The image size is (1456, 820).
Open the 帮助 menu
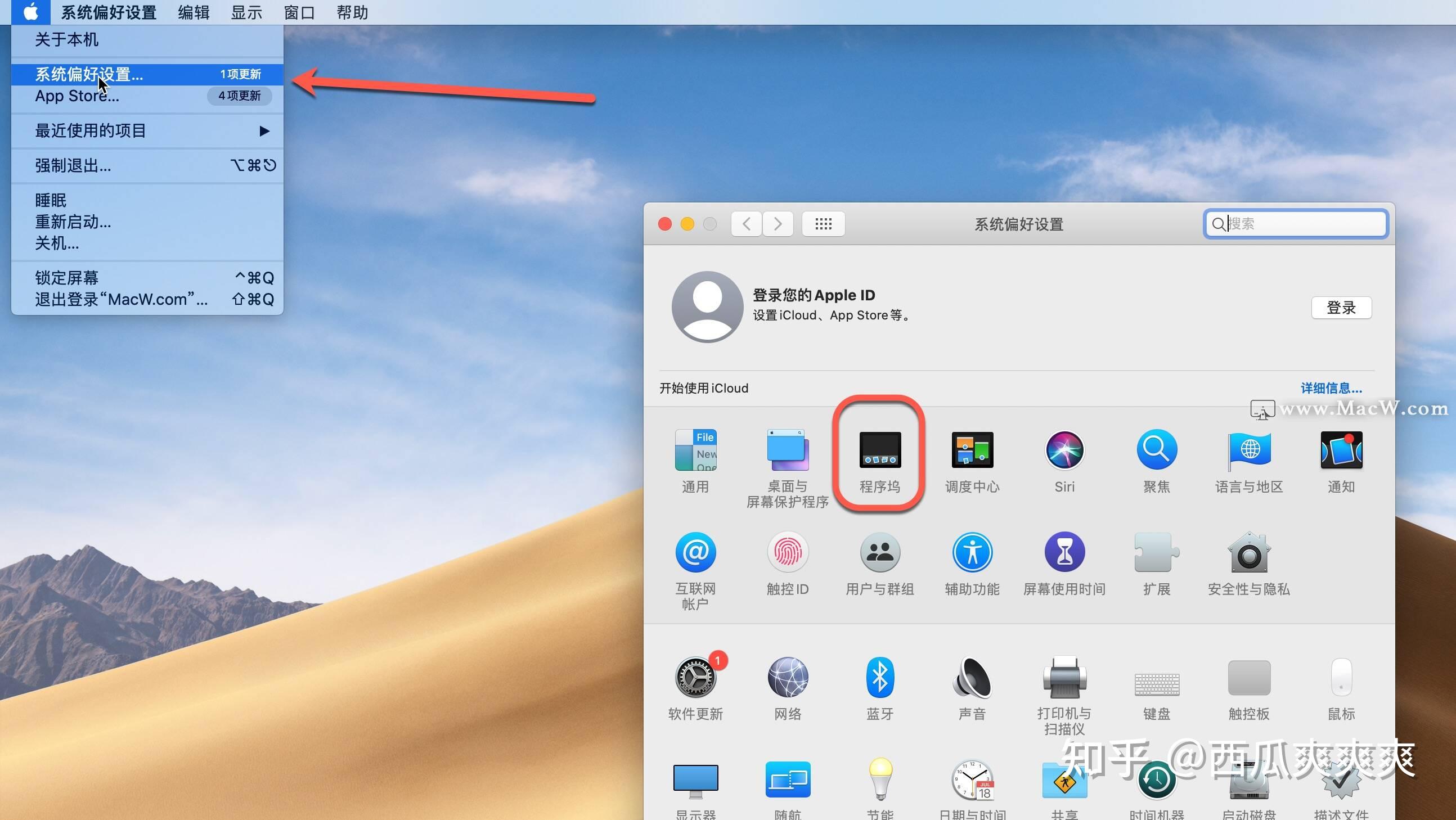[352, 12]
